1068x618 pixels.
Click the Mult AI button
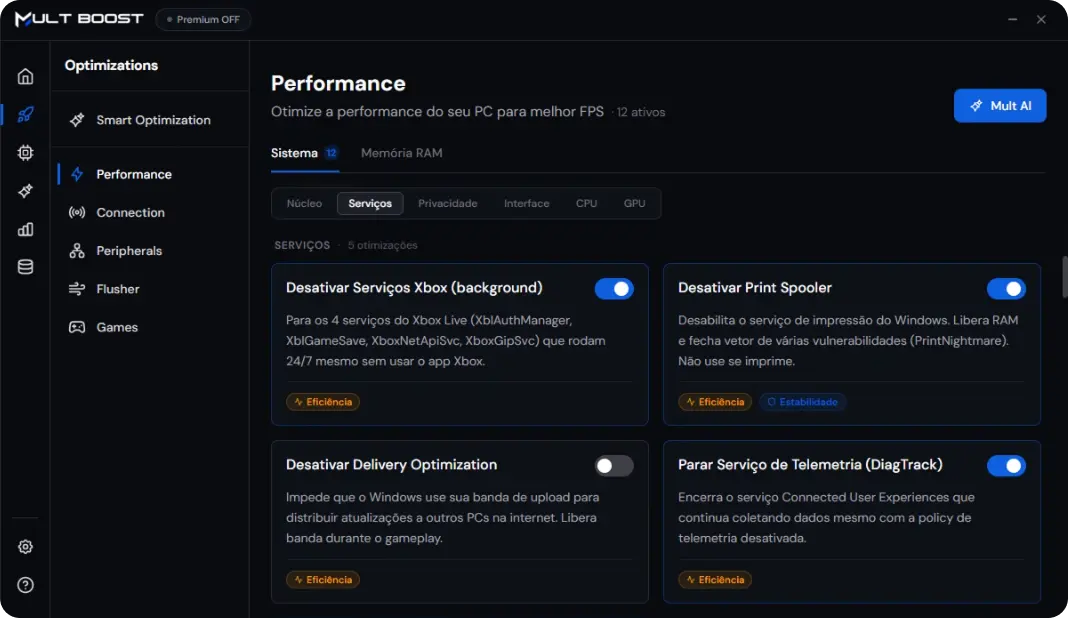pyautogui.click(x=999, y=106)
